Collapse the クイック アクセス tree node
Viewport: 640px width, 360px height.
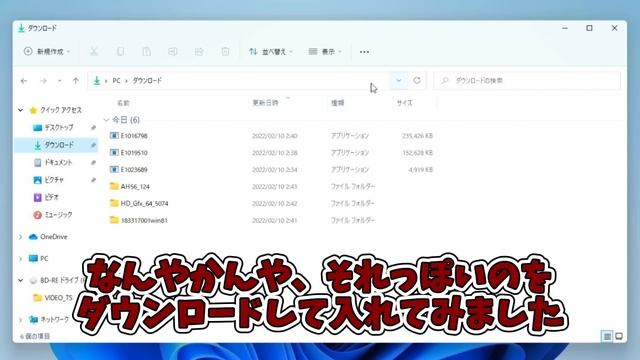[20, 110]
